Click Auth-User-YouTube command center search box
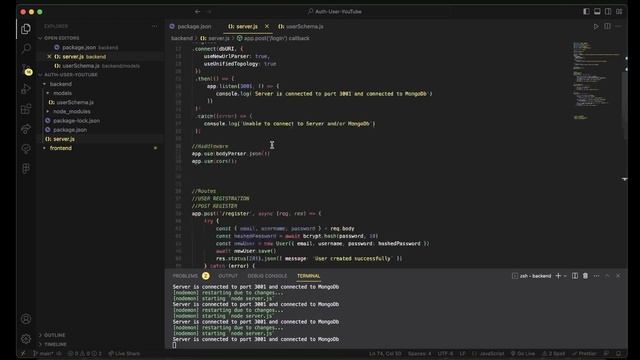 335,11
